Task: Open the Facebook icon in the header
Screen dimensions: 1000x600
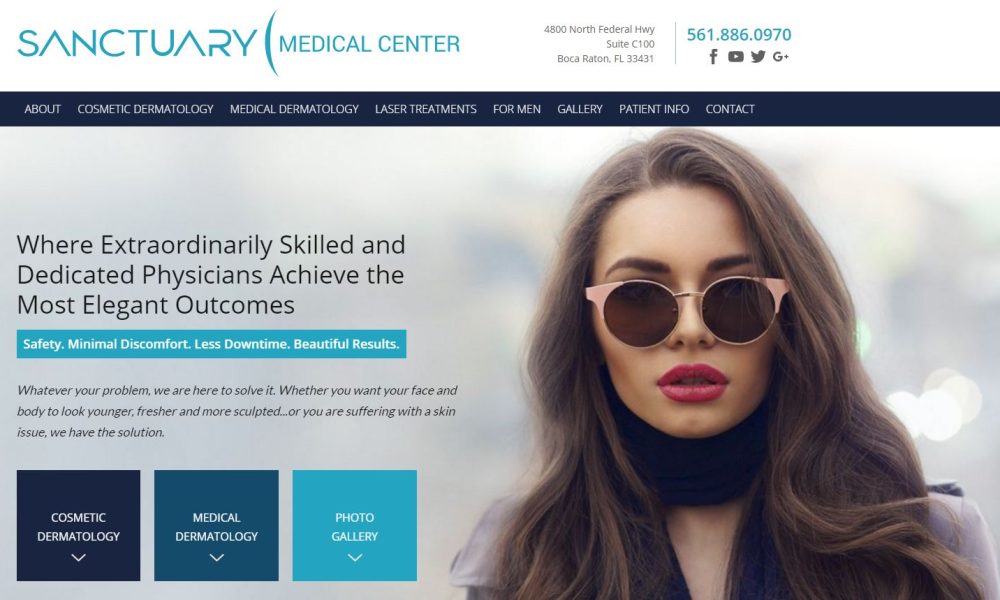Action: tap(714, 57)
